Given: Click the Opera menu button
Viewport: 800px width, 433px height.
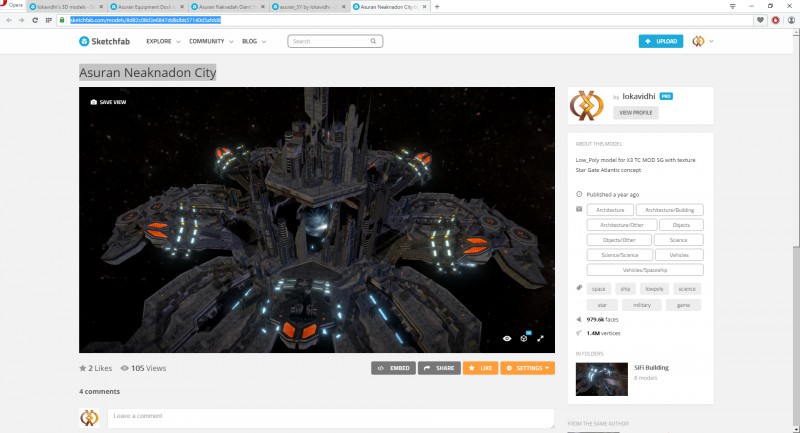Looking at the screenshot, I should [x=12, y=5].
